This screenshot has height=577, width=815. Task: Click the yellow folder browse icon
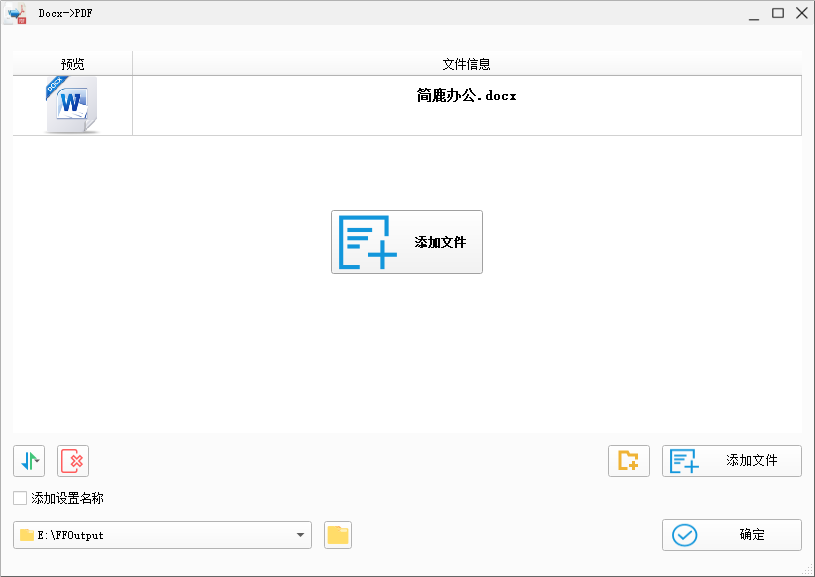click(x=337, y=535)
